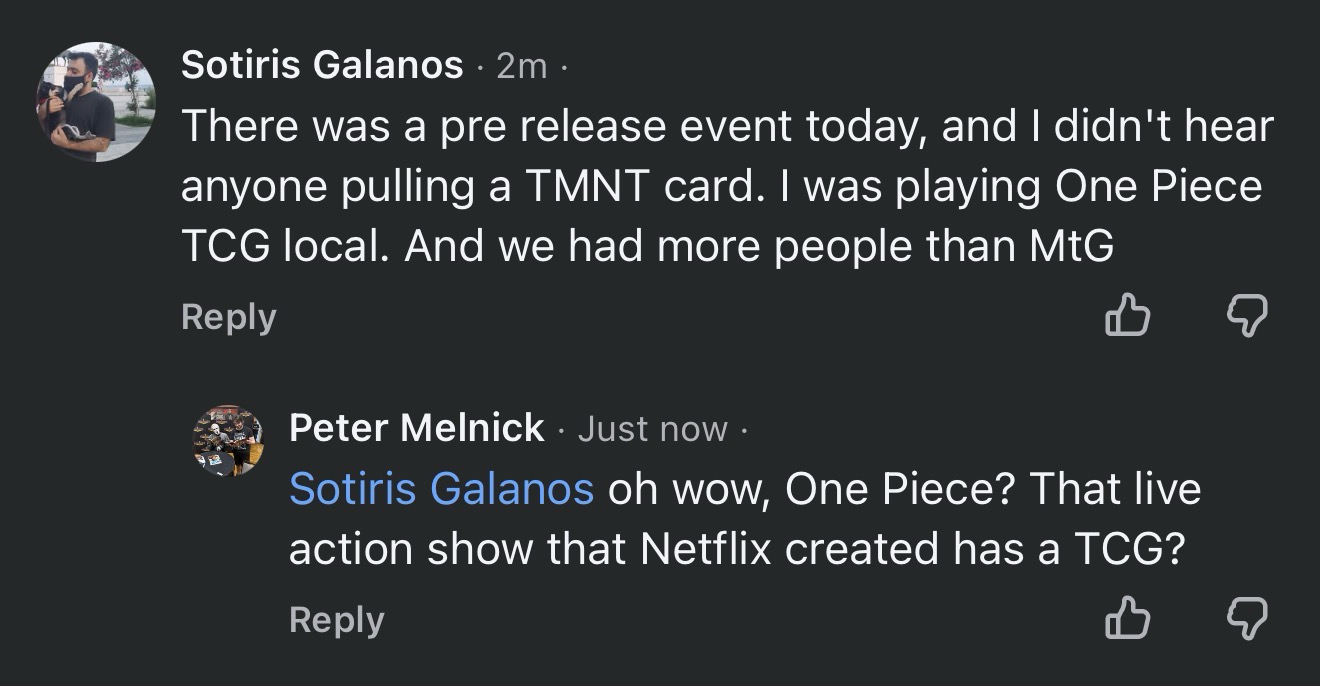Open Peter Melnick's profile avatar
Image resolution: width=1320 pixels, height=686 pixels.
click(226, 441)
